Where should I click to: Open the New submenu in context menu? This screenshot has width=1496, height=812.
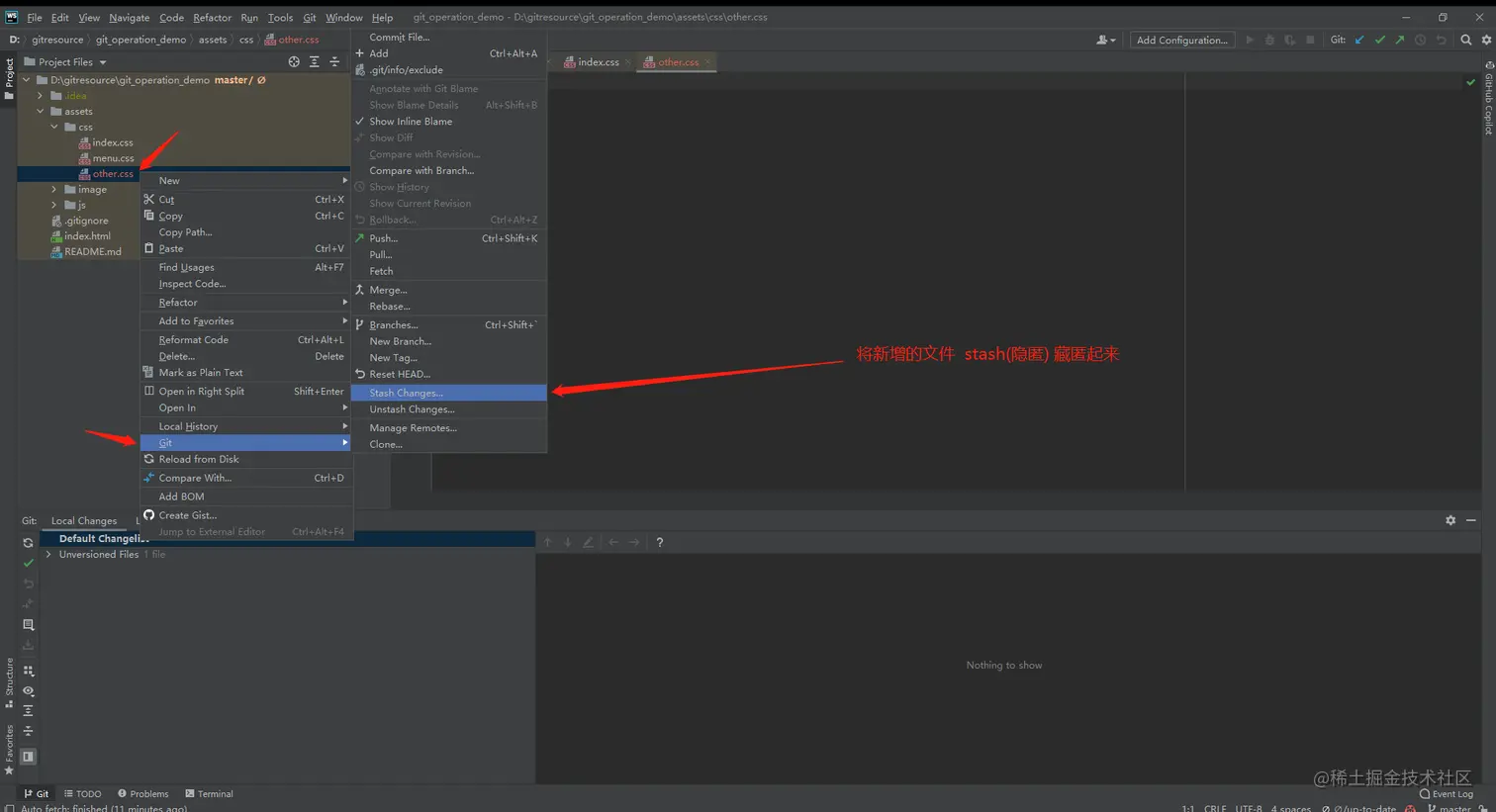(x=245, y=181)
